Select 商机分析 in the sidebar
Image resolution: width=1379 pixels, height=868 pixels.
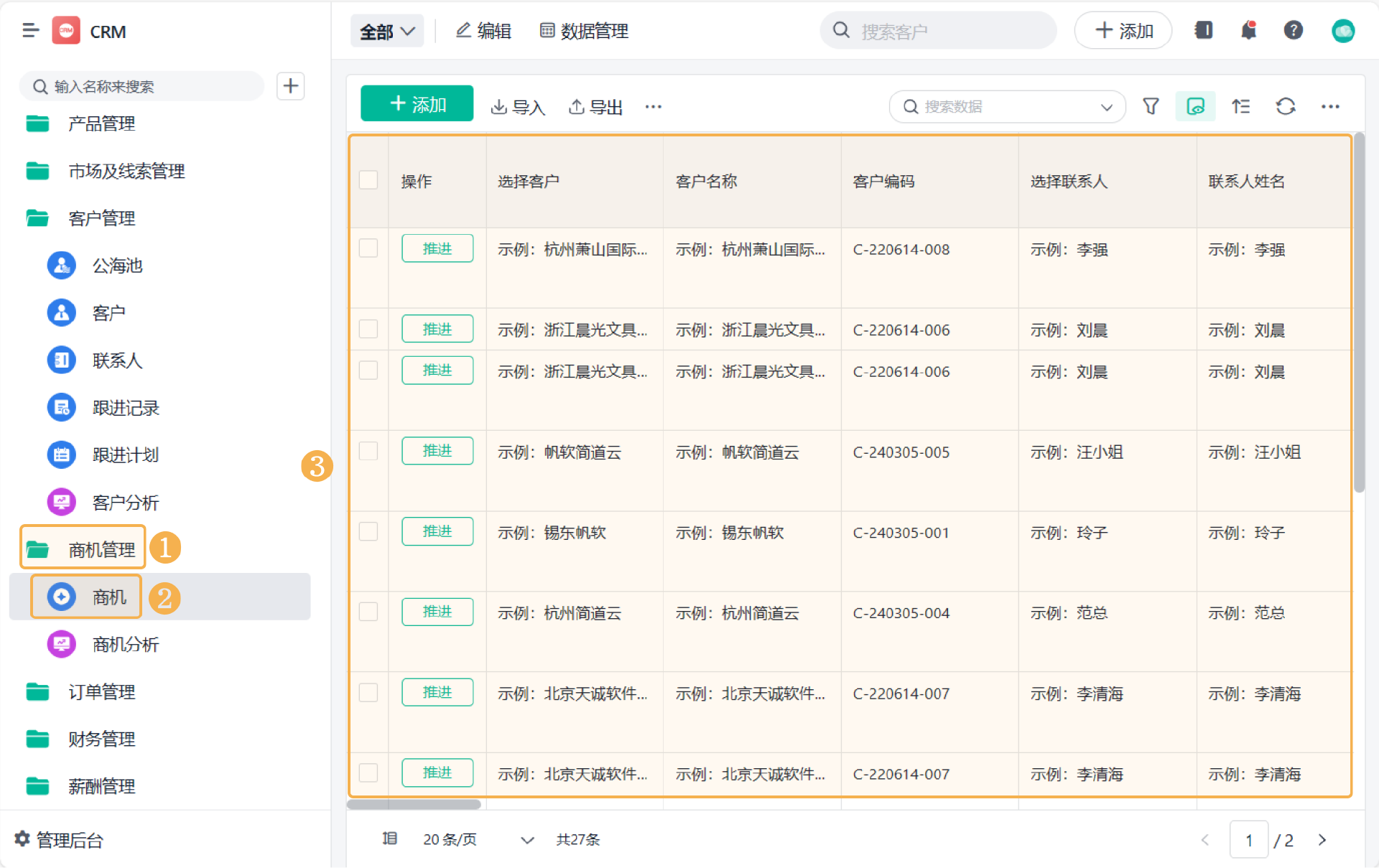click(x=125, y=644)
